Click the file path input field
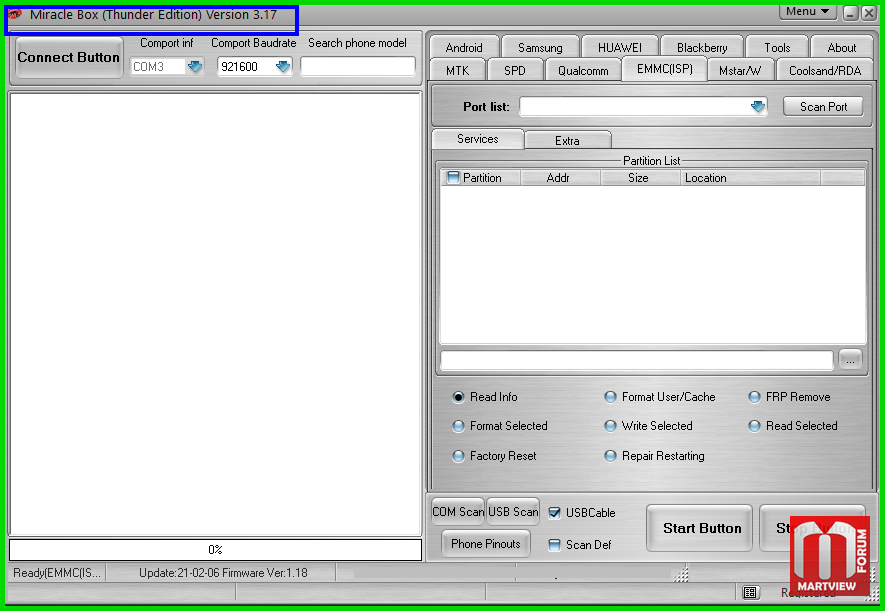 click(636, 360)
